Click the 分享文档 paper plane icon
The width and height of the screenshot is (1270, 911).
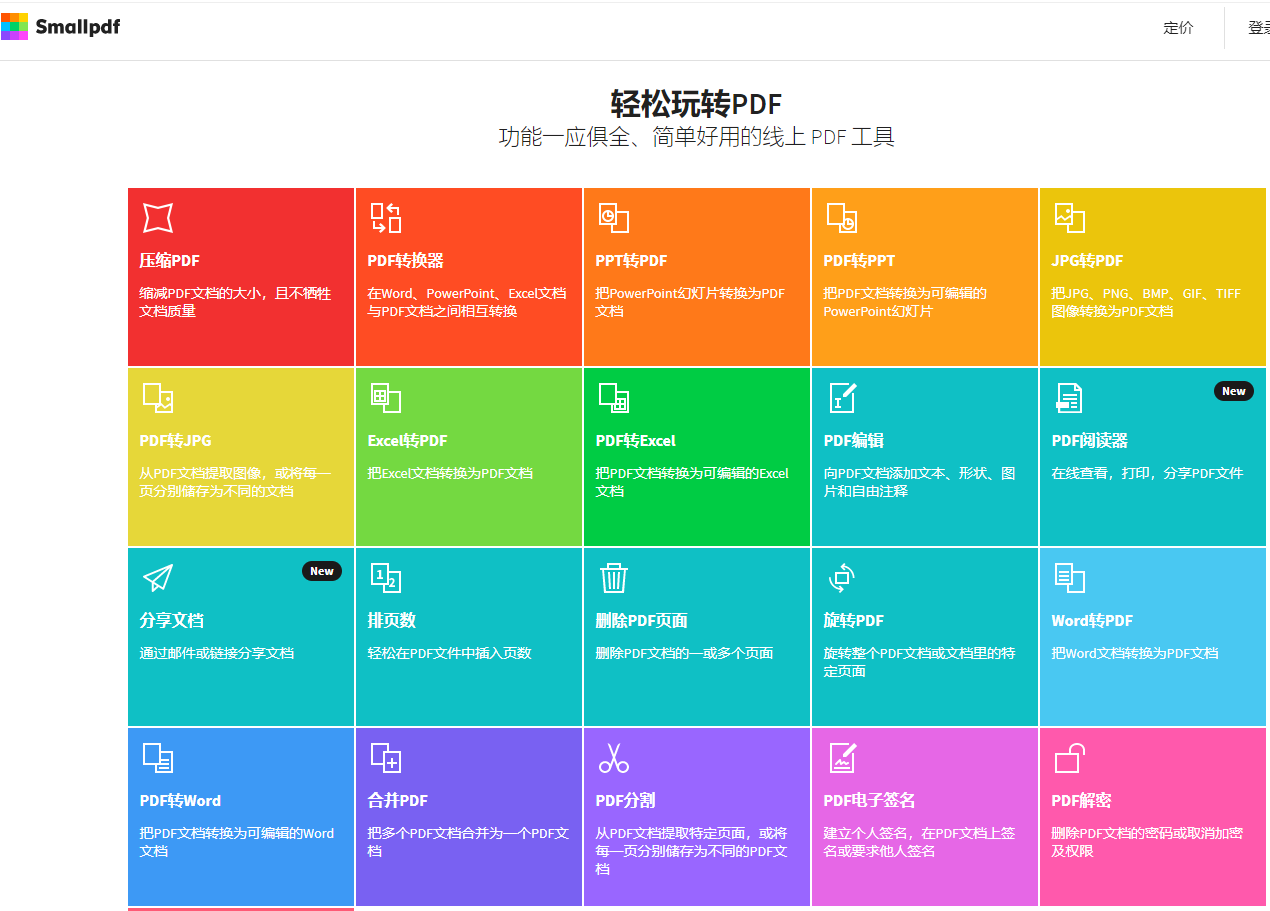(x=158, y=578)
